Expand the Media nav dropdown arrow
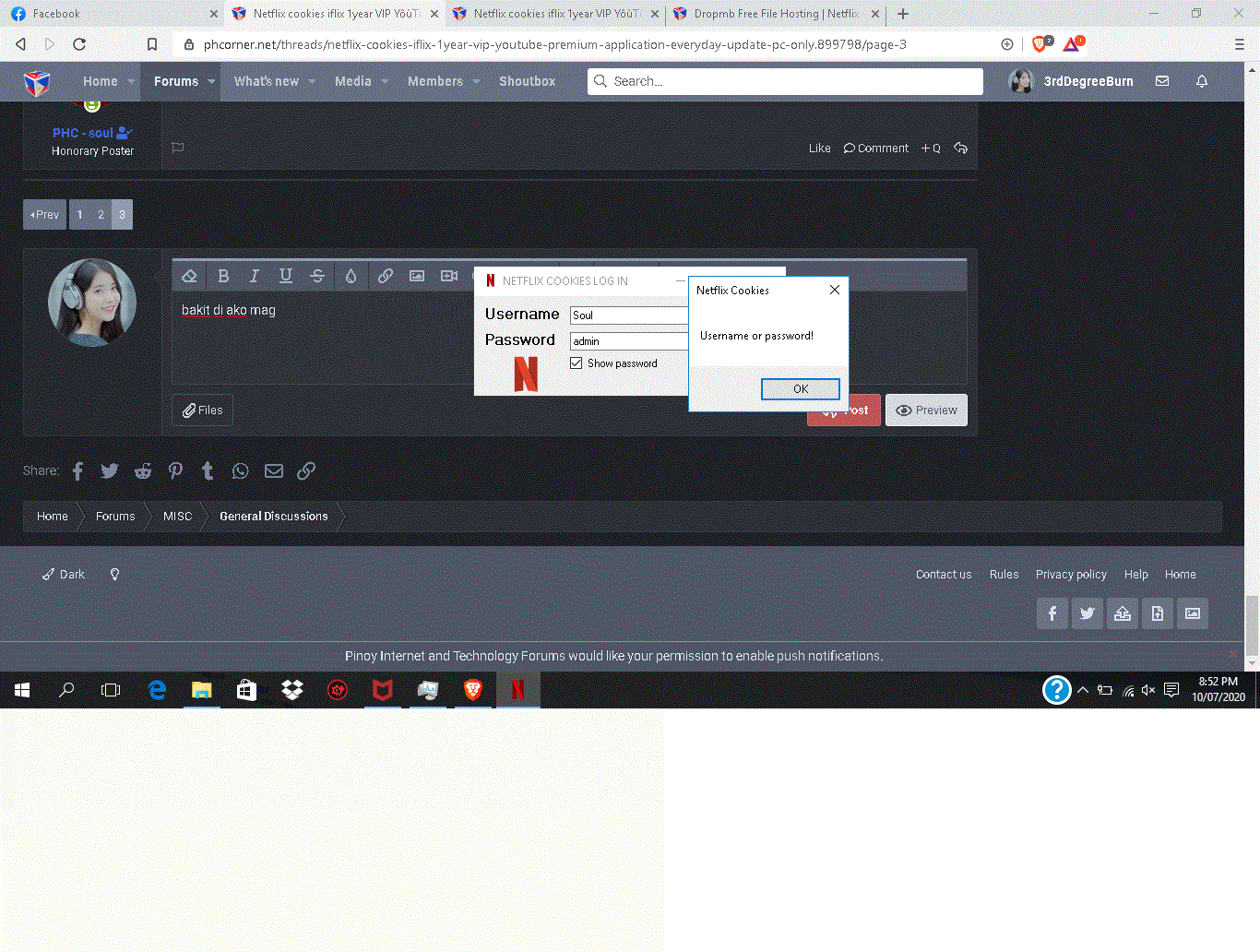Image resolution: width=1260 pixels, height=952 pixels. 385,81
